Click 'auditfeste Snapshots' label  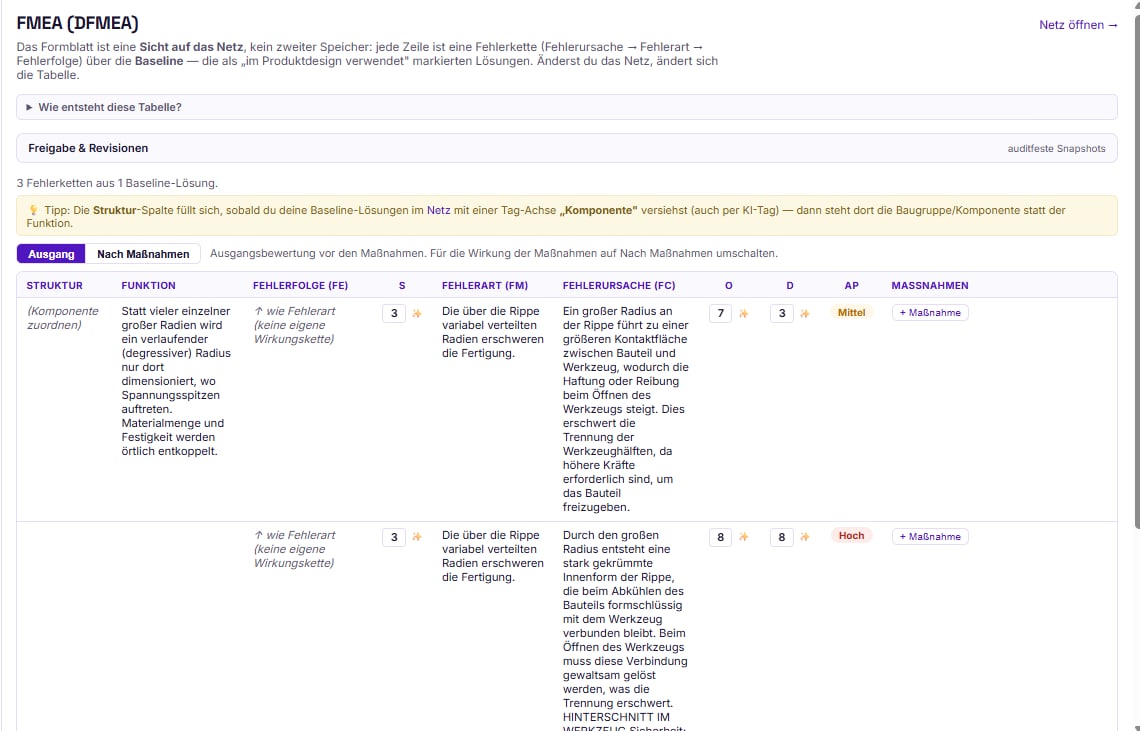point(1056,148)
